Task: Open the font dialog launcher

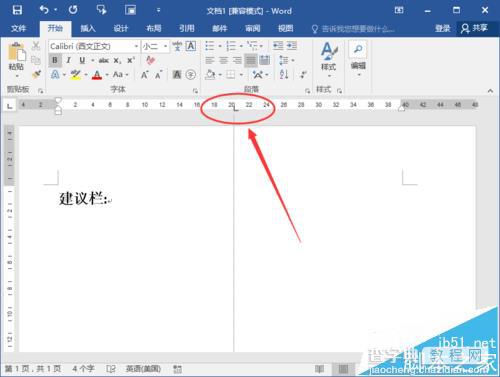Action: [195, 90]
